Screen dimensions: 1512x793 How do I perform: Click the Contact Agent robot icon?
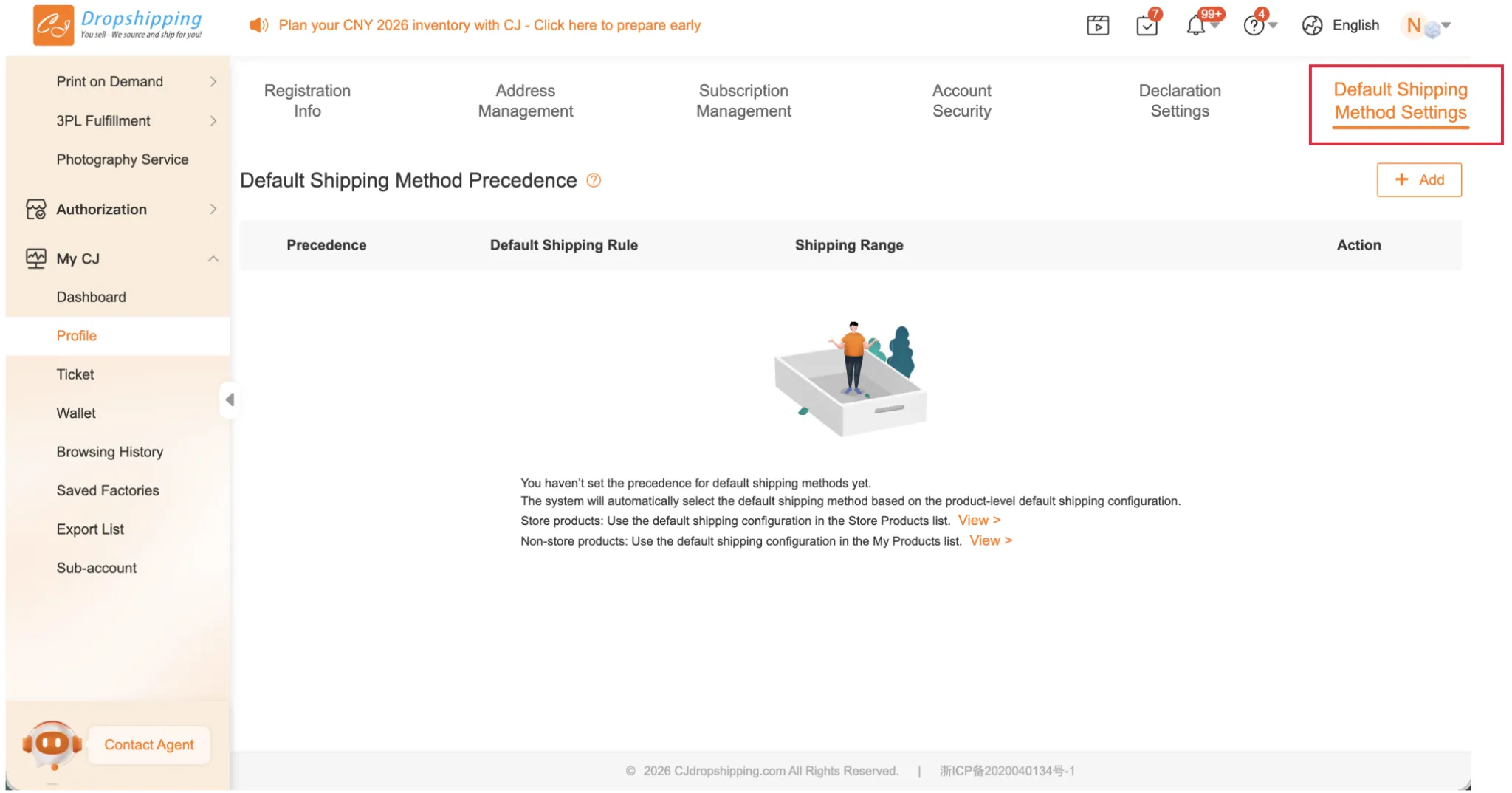click(52, 744)
